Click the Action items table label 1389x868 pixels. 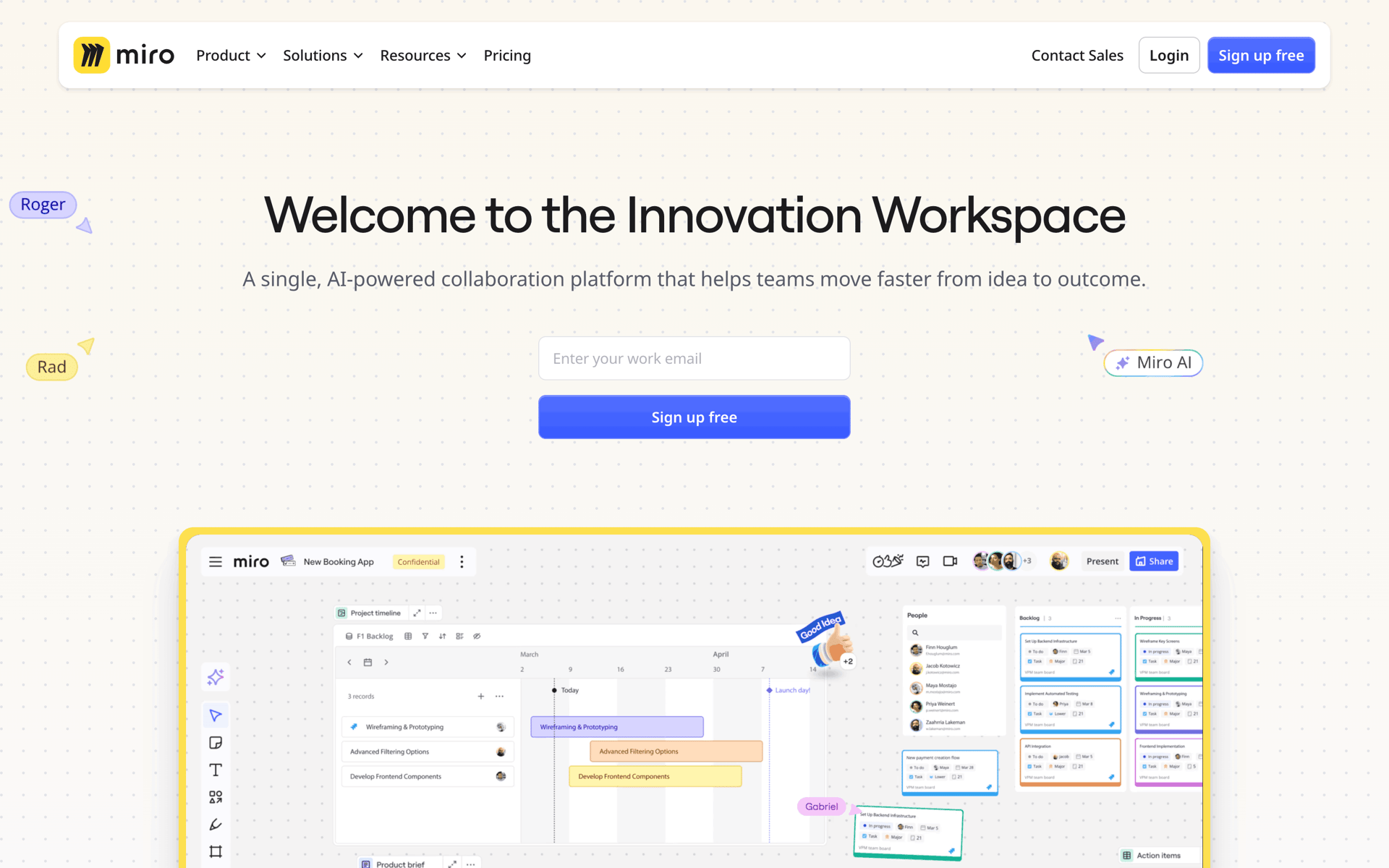(x=1158, y=856)
